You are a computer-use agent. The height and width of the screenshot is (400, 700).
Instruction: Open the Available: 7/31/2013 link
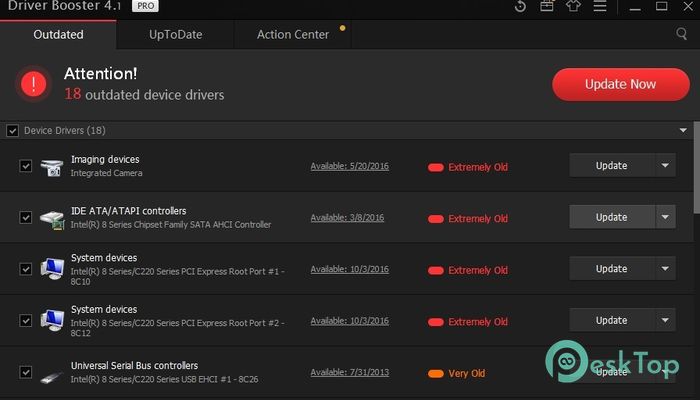pyautogui.click(x=350, y=372)
